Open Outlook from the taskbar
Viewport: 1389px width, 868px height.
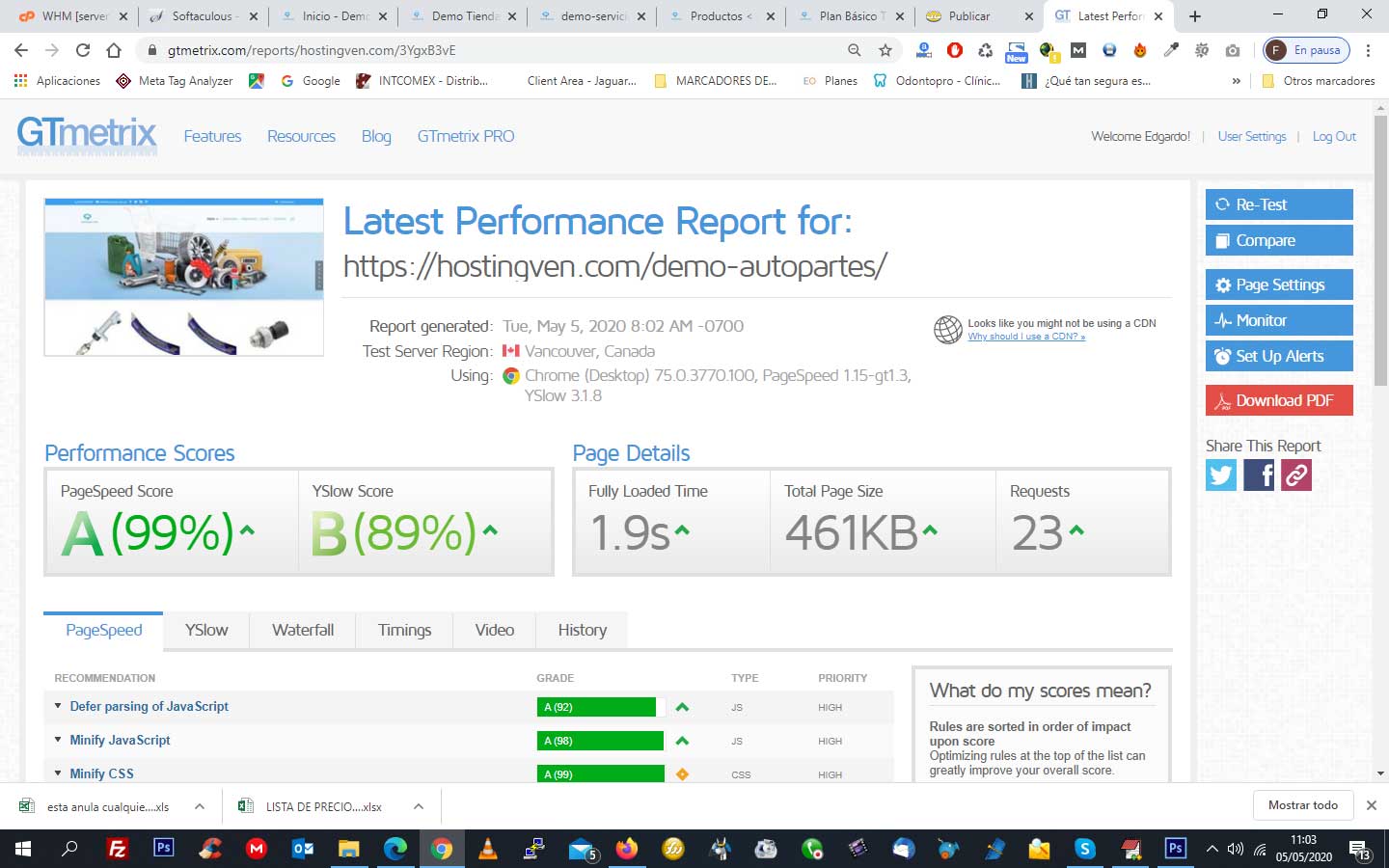click(303, 849)
